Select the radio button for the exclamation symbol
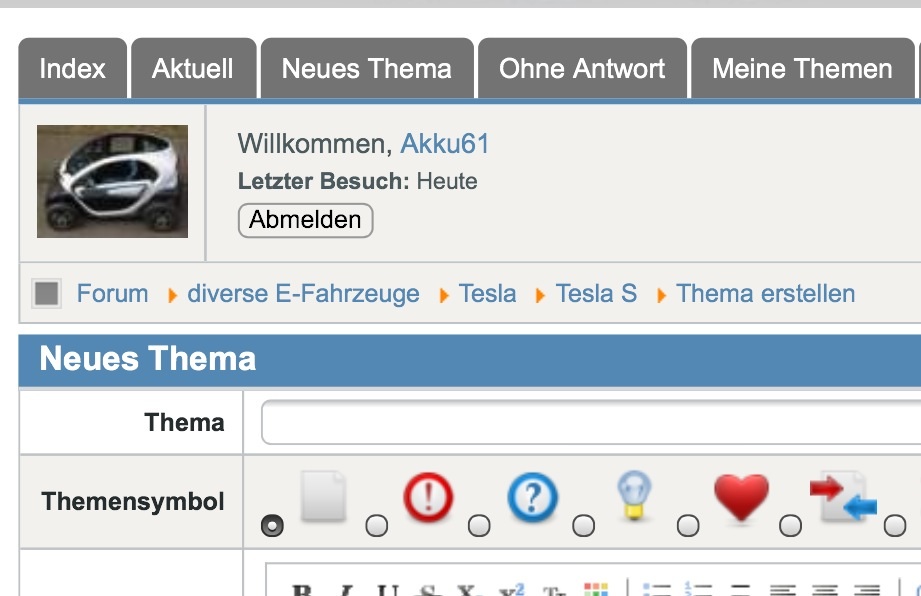The width and height of the screenshot is (921, 596). pyautogui.click(x=376, y=526)
